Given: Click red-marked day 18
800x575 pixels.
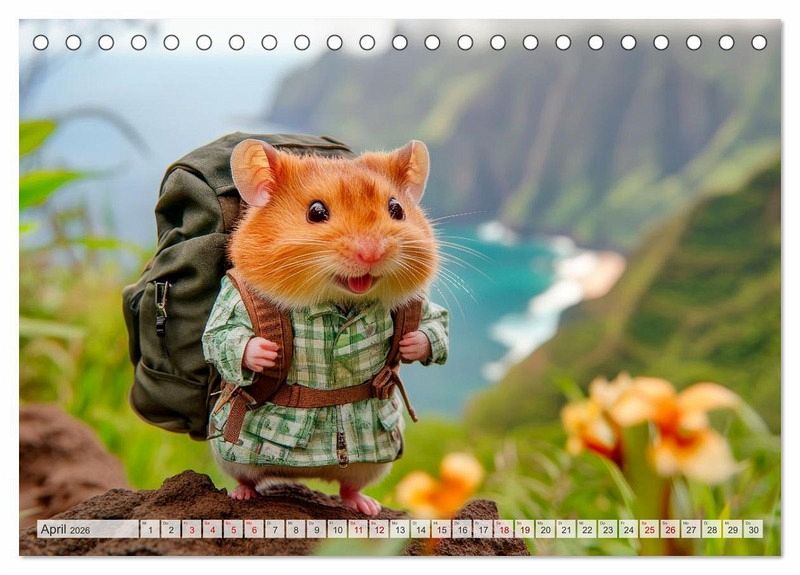Looking at the screenshot, I should click(503, 529).
